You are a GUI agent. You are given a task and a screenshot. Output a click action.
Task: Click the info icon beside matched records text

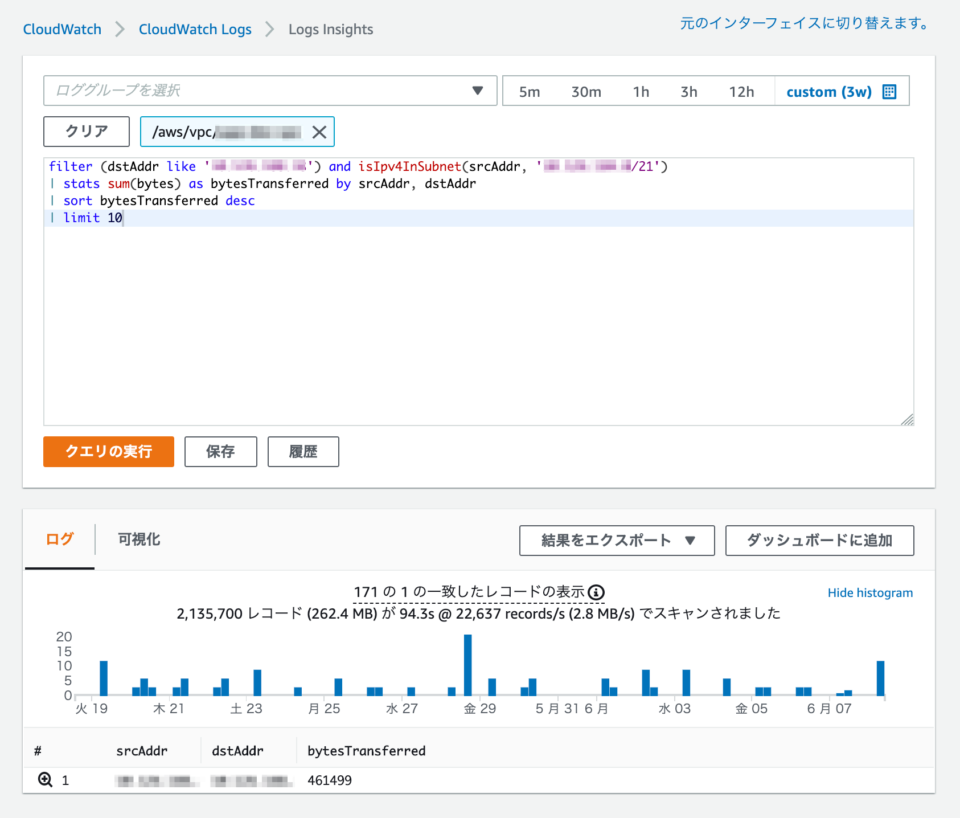click(x=596, y=592)
